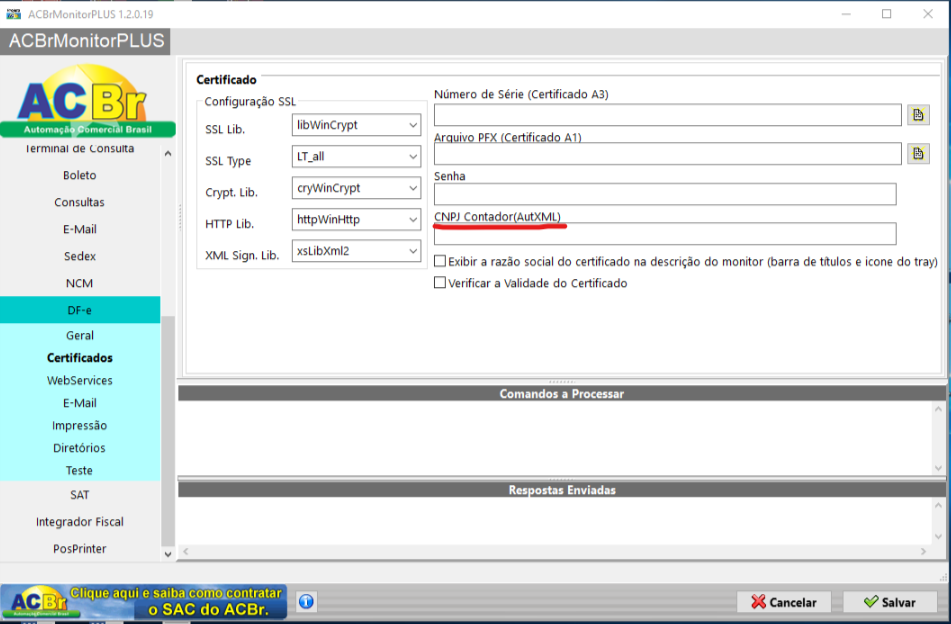Click horizontal scroll left arrow in Respostas Enviadas
Screen dimensions: 951x624
coord(186,551)
